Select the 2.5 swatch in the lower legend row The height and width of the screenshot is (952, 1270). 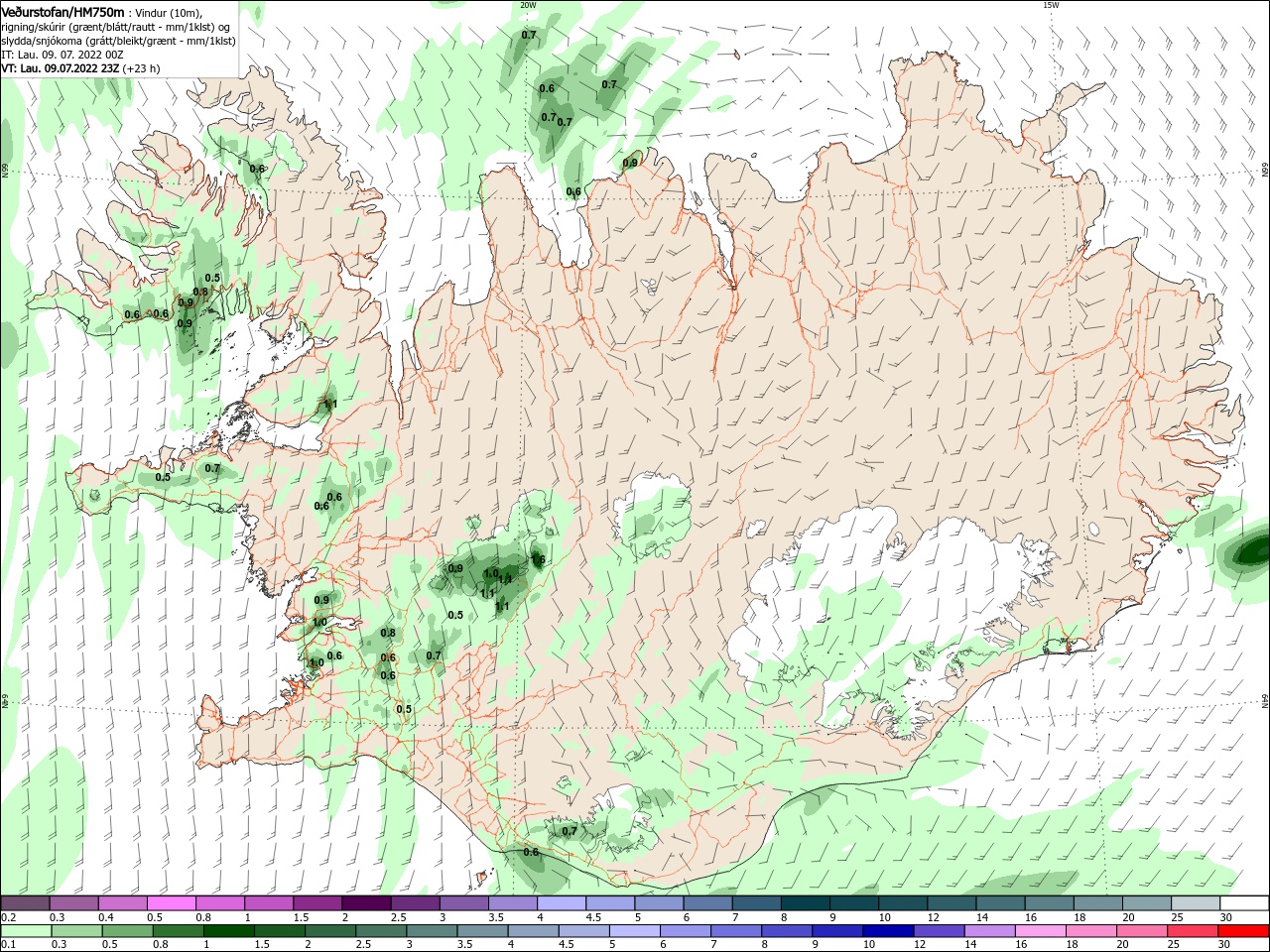tap(381, 931)
